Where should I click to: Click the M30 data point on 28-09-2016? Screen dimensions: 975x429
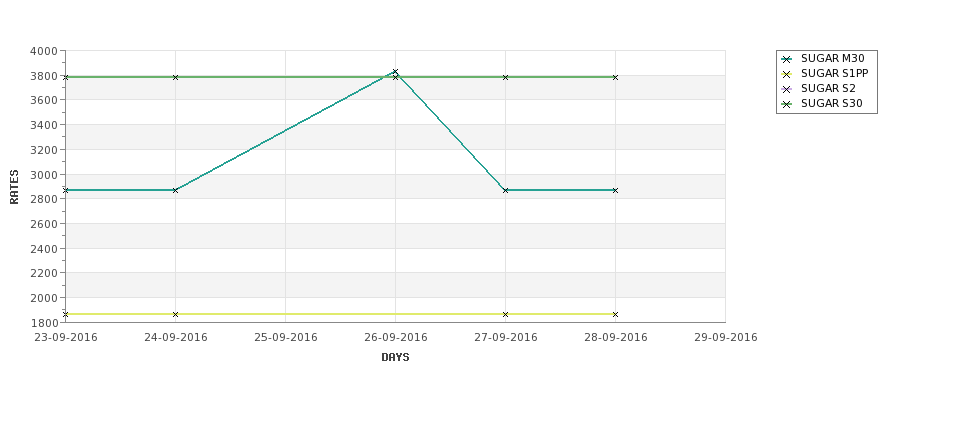coord(615,190)
